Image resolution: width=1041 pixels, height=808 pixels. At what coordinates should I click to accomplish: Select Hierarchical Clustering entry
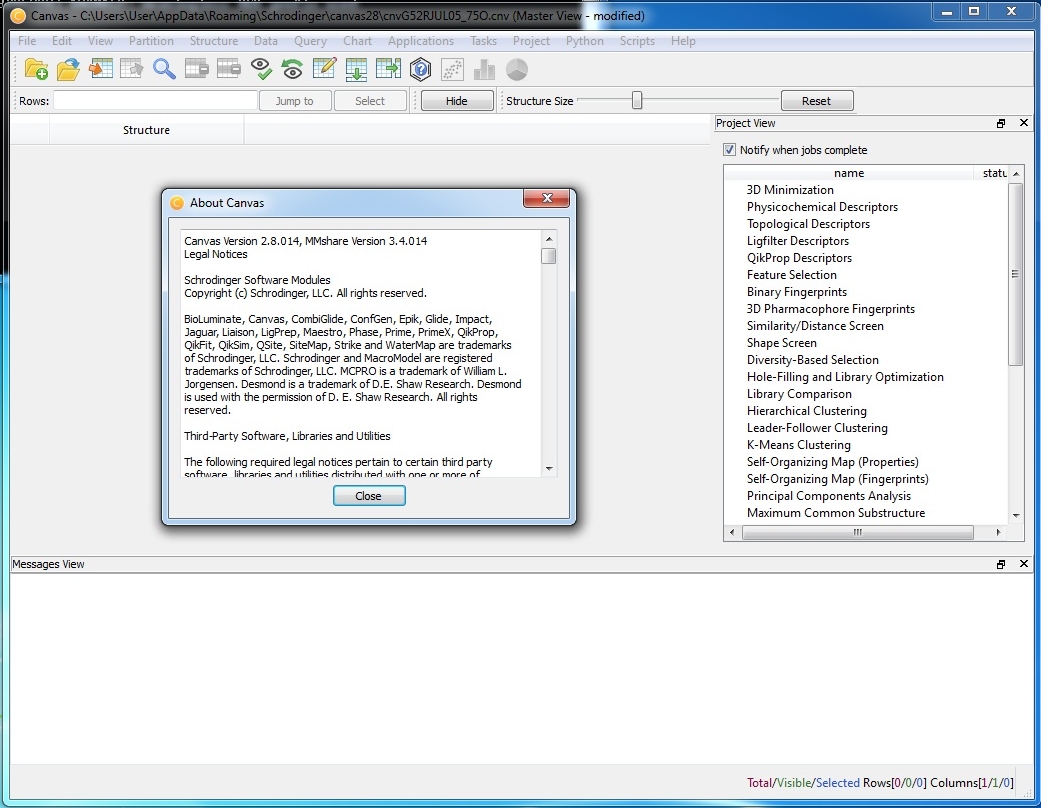[807, 411]
